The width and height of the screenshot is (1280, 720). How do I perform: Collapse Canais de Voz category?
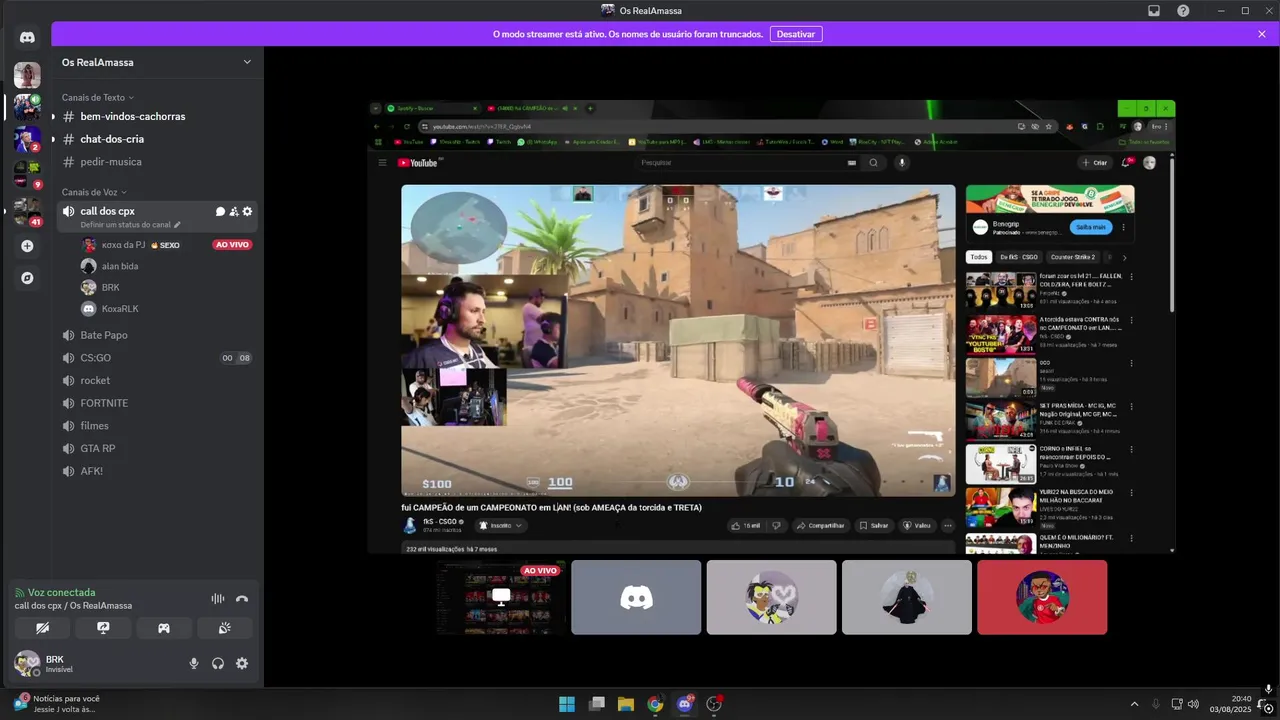click(x=94, y=192)
